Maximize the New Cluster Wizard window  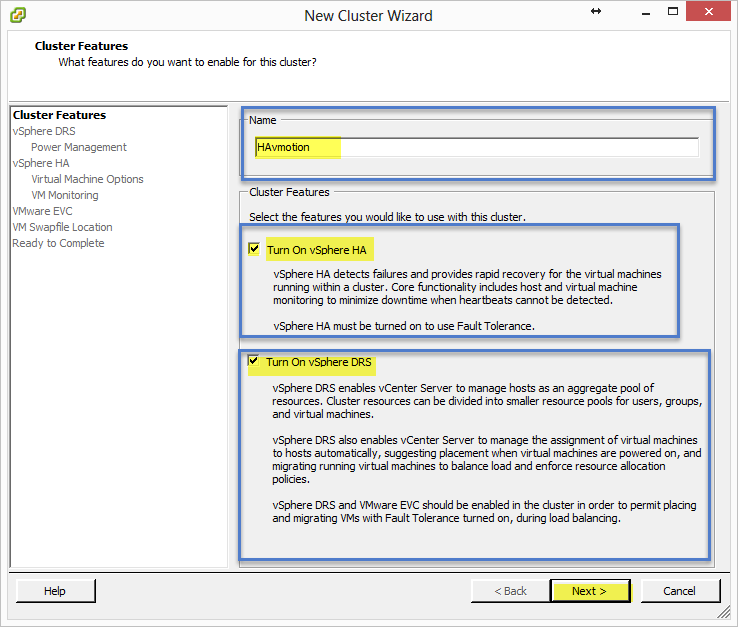[x=673, y=11]
